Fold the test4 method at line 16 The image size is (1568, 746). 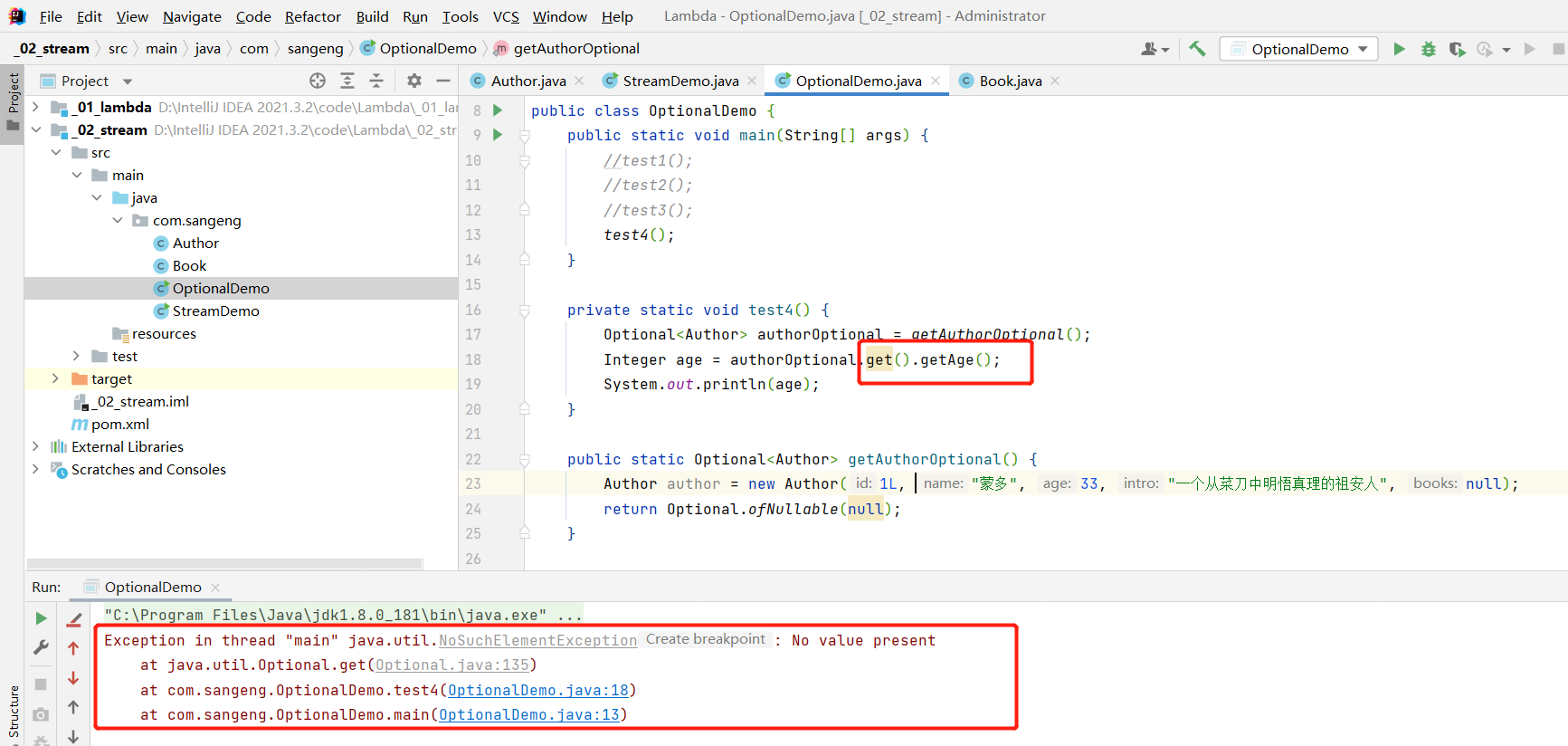click(x=524, y=311)
